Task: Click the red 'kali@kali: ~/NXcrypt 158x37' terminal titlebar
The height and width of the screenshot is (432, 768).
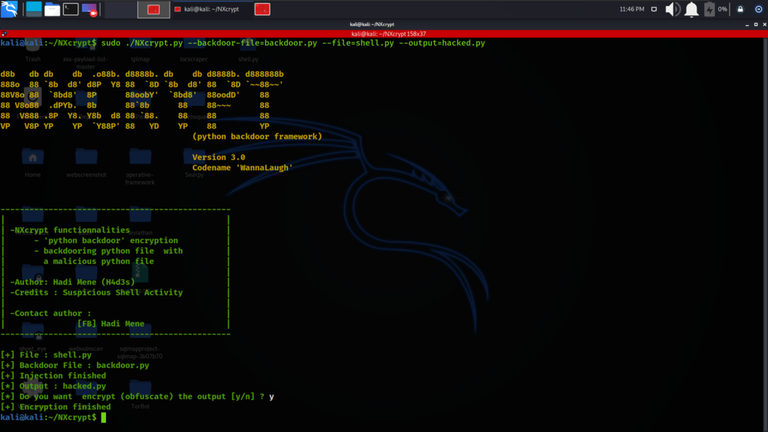Action: coord(388,34)
